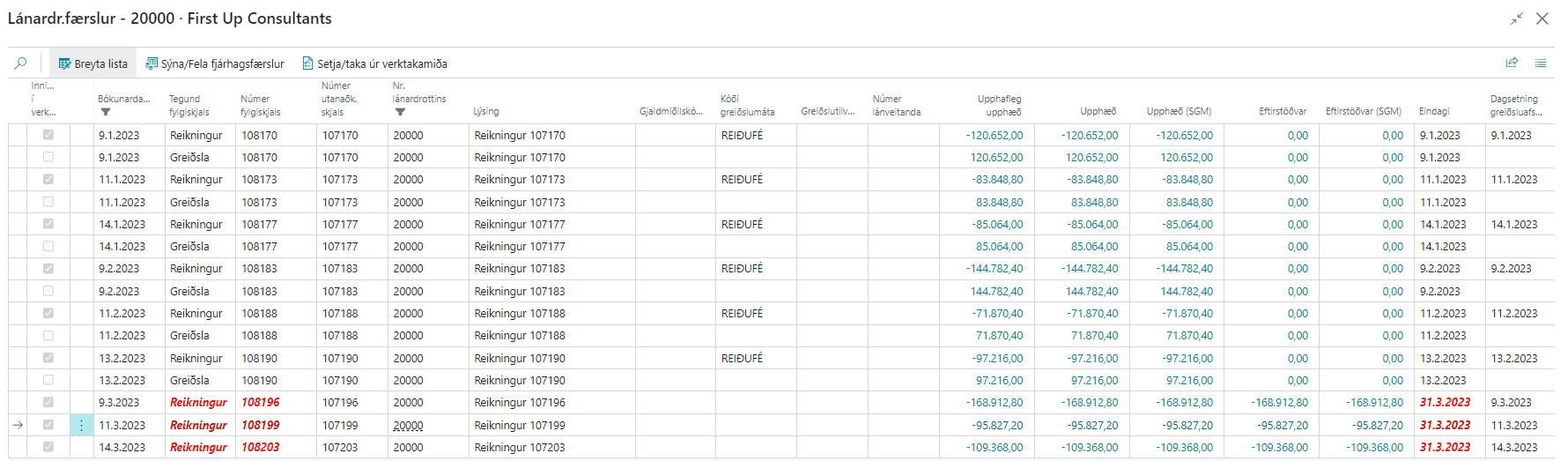Click the search magnifier icon

pyautogui.click(x=20, y=63)
